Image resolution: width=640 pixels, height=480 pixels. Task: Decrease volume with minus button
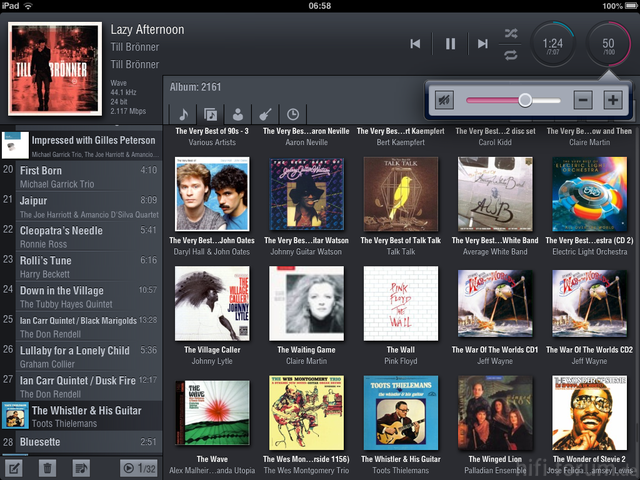tap(583, 100)
